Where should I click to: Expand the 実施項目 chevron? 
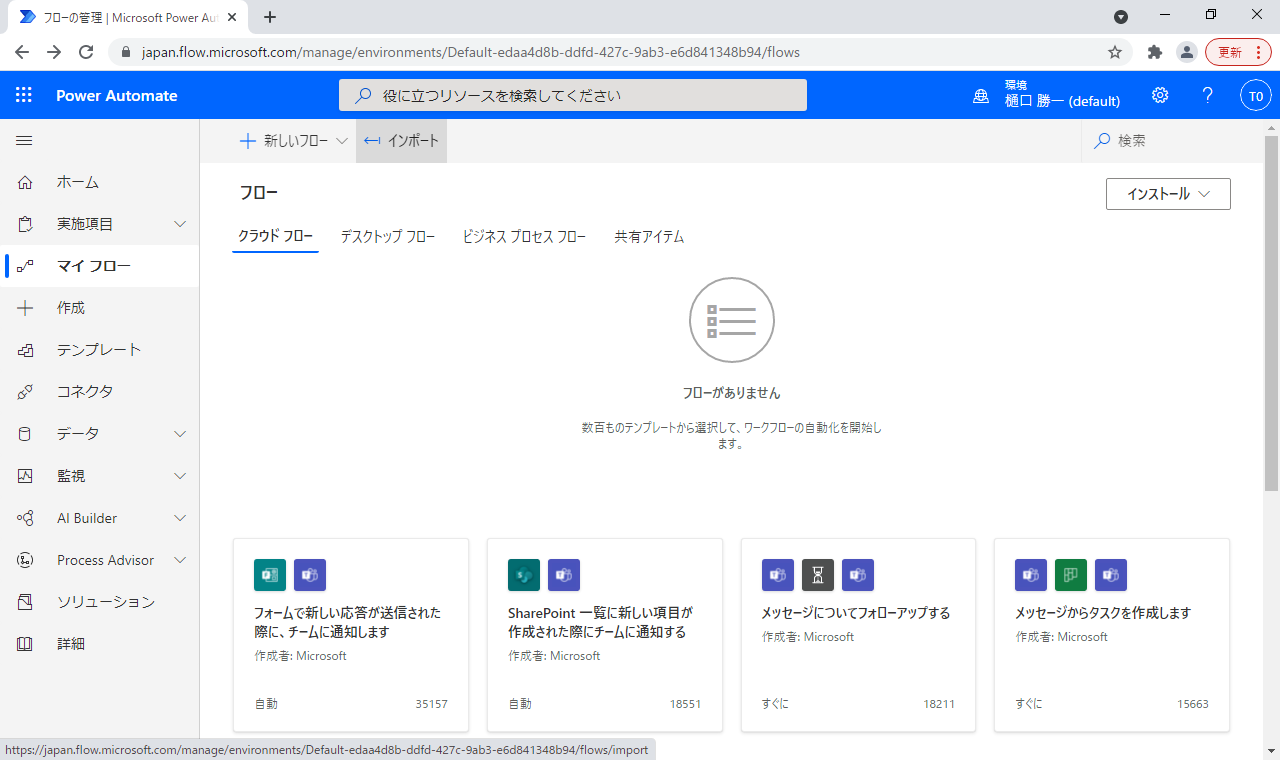coord(180,224)
